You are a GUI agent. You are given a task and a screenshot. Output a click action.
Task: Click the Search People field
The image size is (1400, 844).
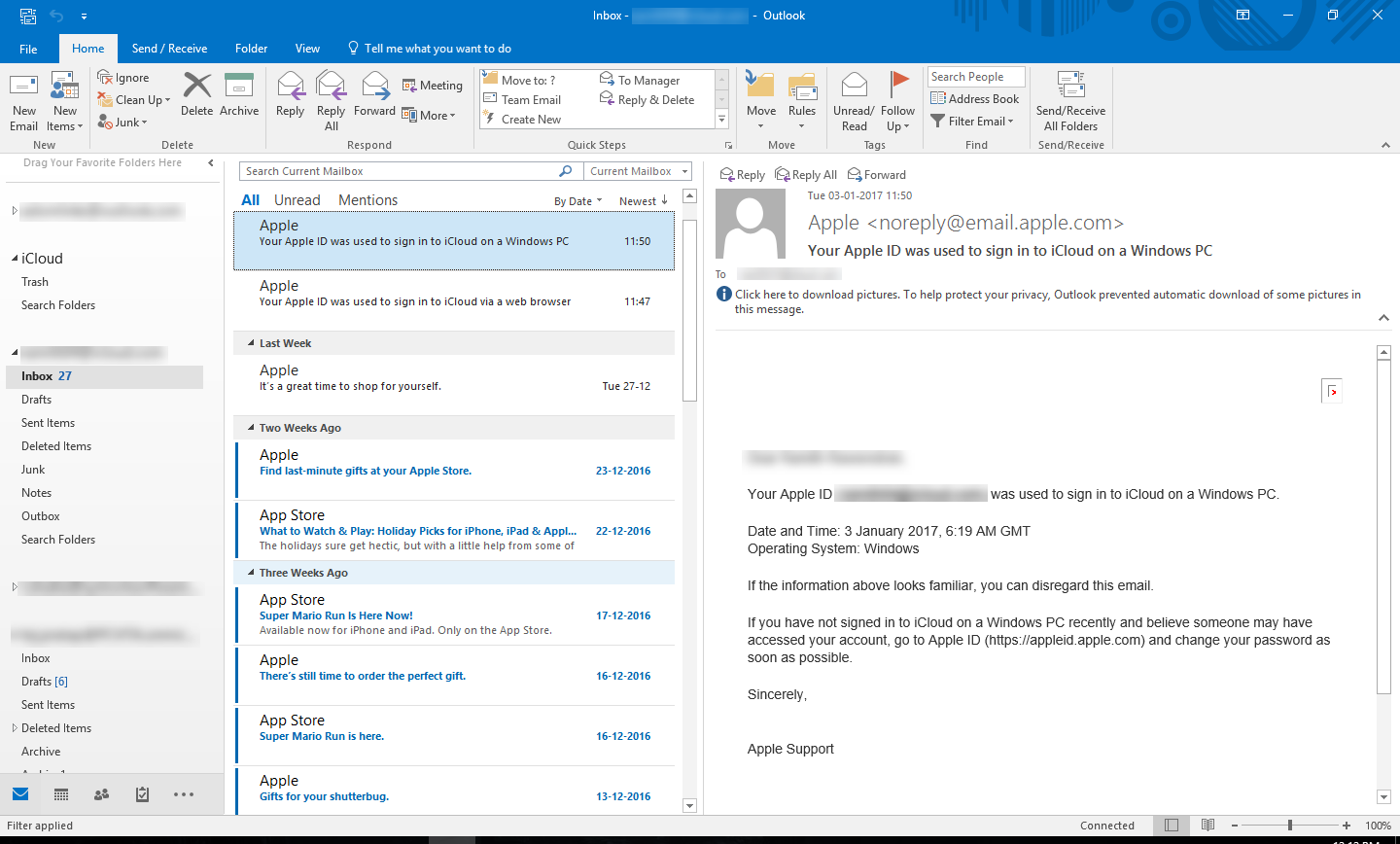[976, 77]
